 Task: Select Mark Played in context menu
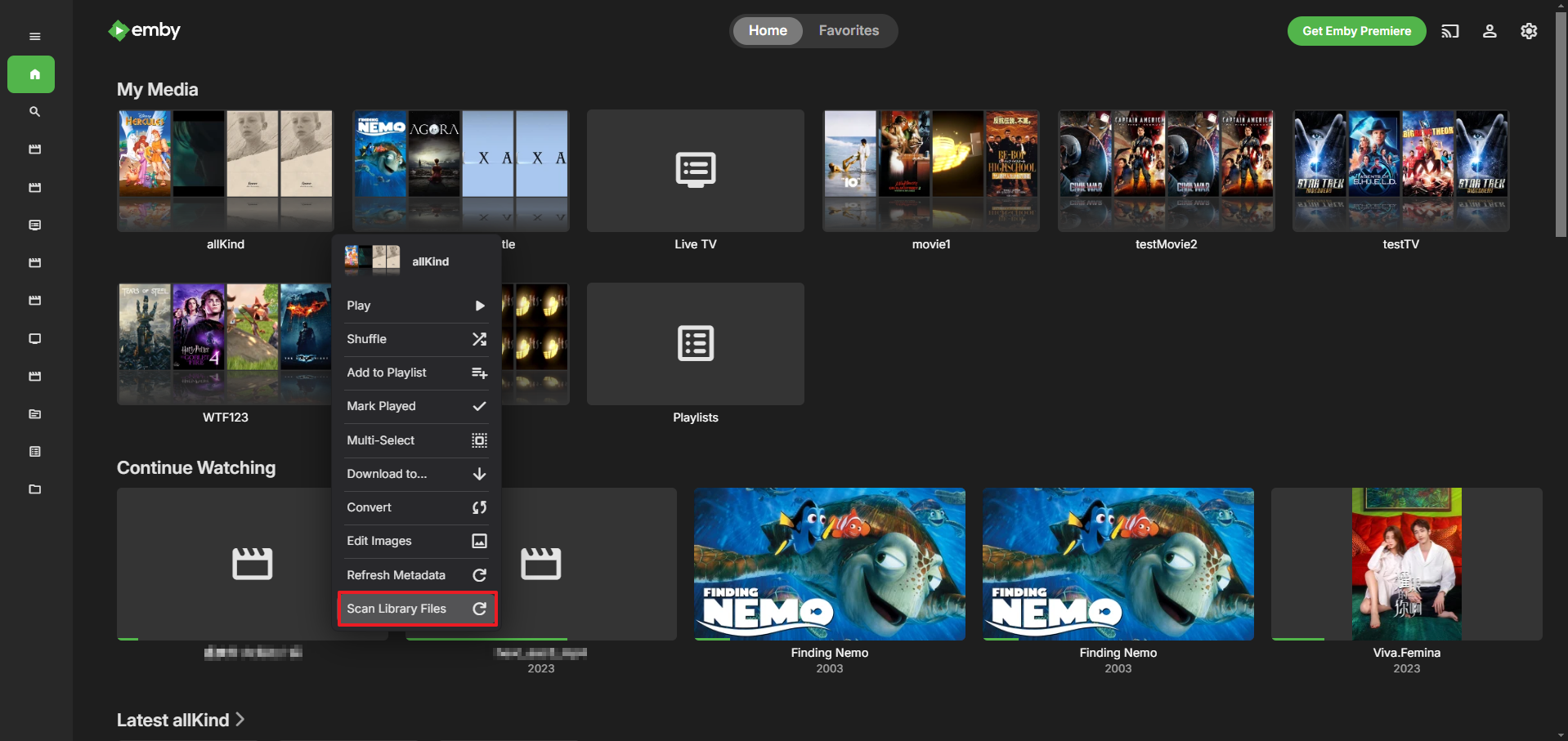coord(416,406)
